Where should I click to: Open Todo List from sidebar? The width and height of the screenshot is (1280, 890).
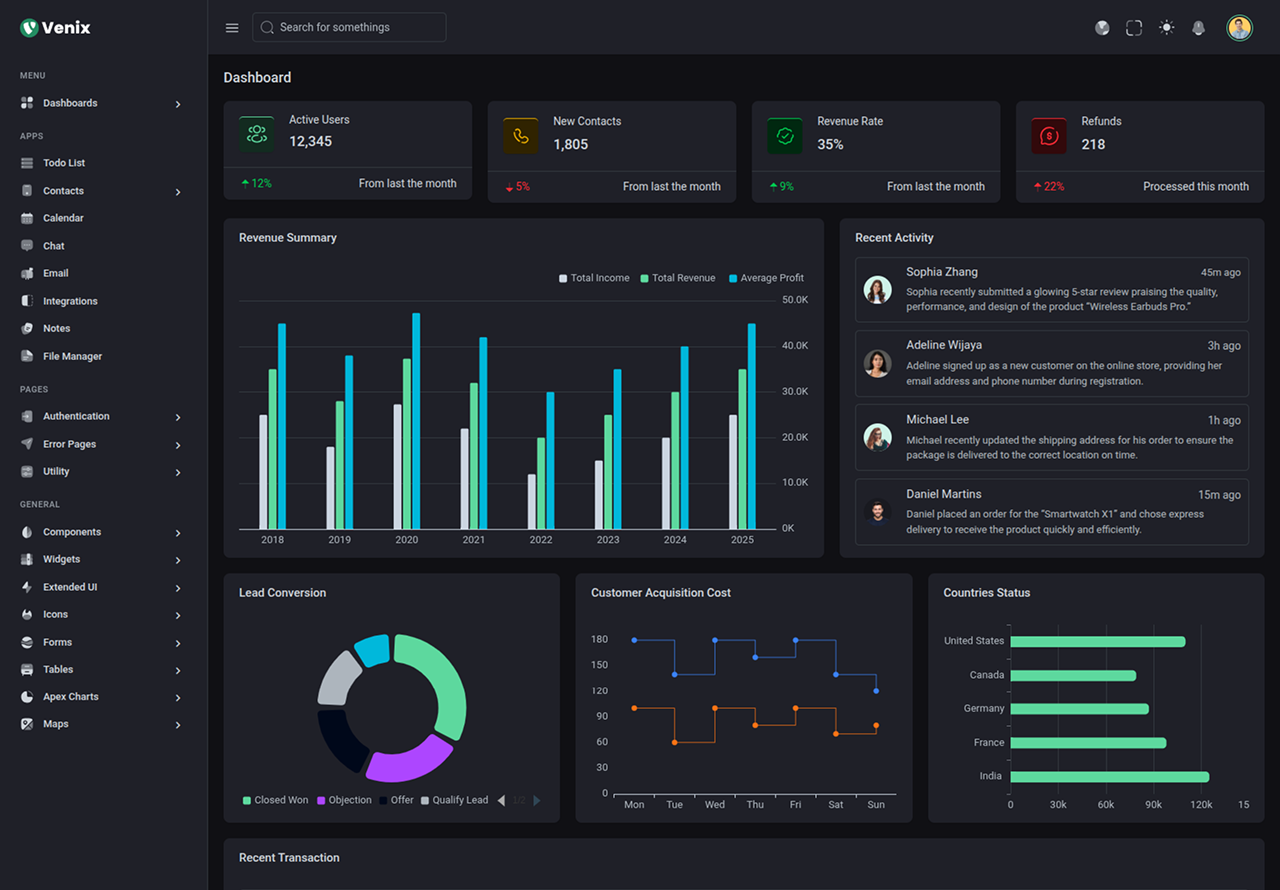(x=64, y=163)
